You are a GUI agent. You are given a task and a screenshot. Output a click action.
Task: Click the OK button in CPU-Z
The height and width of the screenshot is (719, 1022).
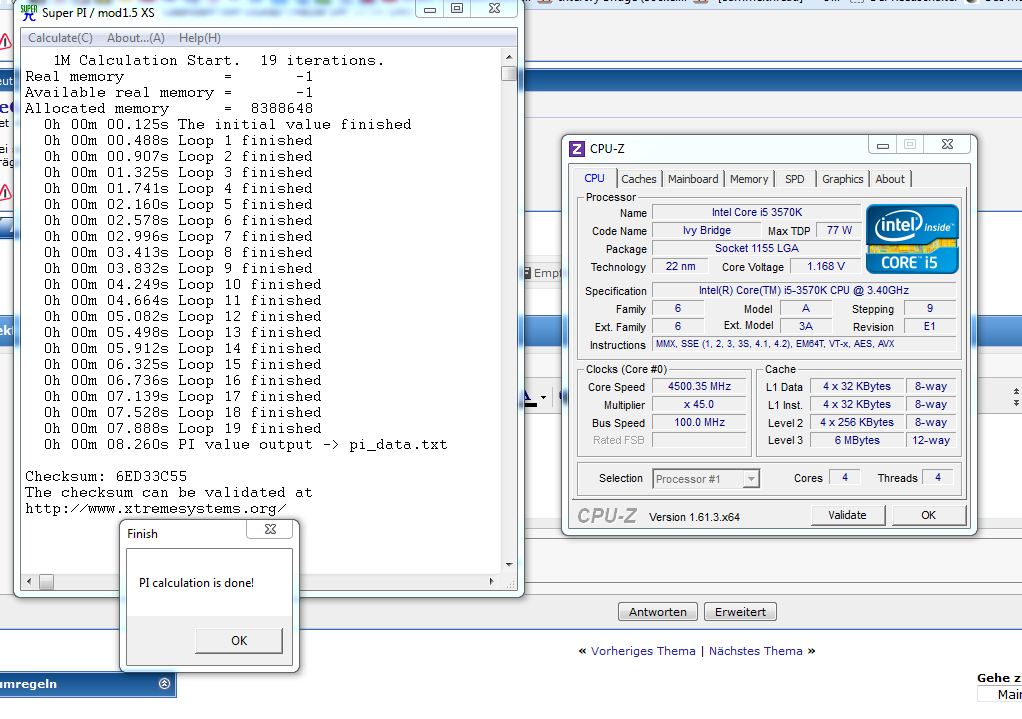(928, 515)
